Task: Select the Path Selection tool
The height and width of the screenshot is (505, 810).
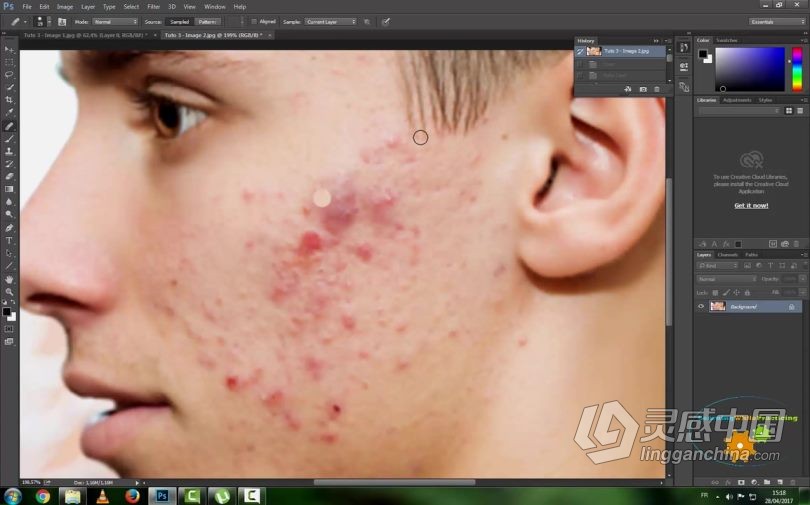Action: click(9, 253)
